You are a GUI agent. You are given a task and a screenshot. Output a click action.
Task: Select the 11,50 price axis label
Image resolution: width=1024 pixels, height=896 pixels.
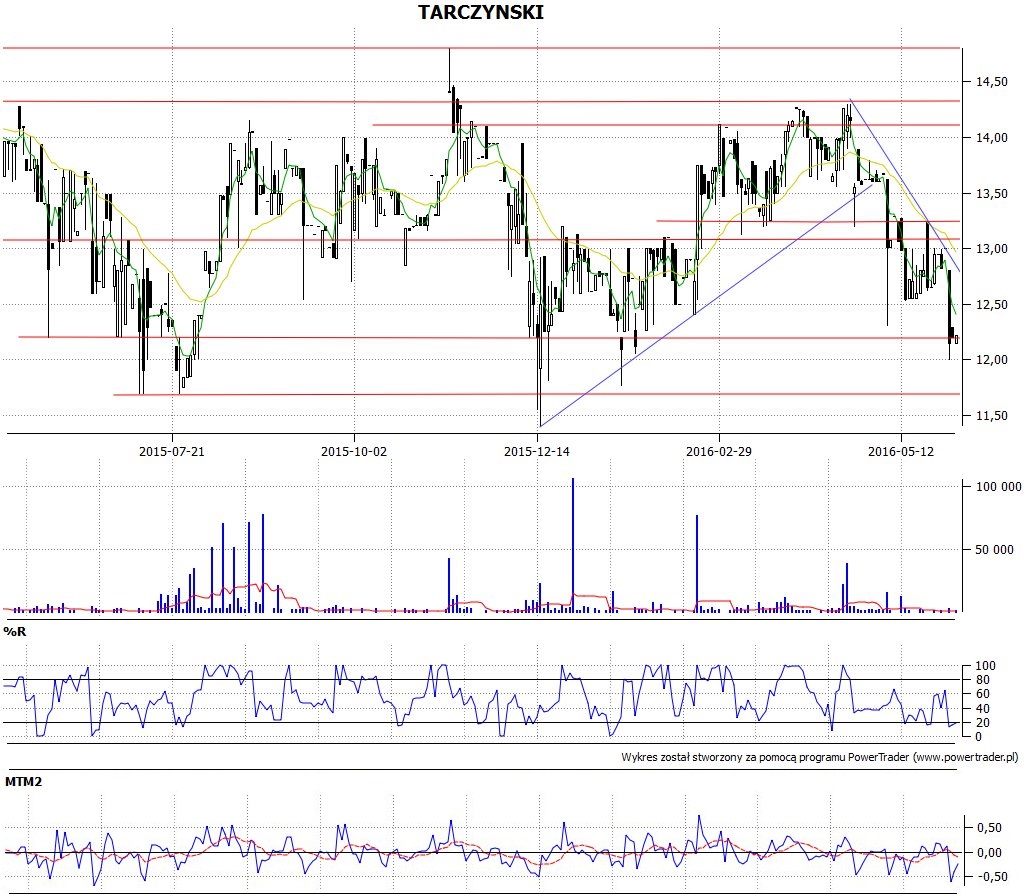click(x=991, y=415)
